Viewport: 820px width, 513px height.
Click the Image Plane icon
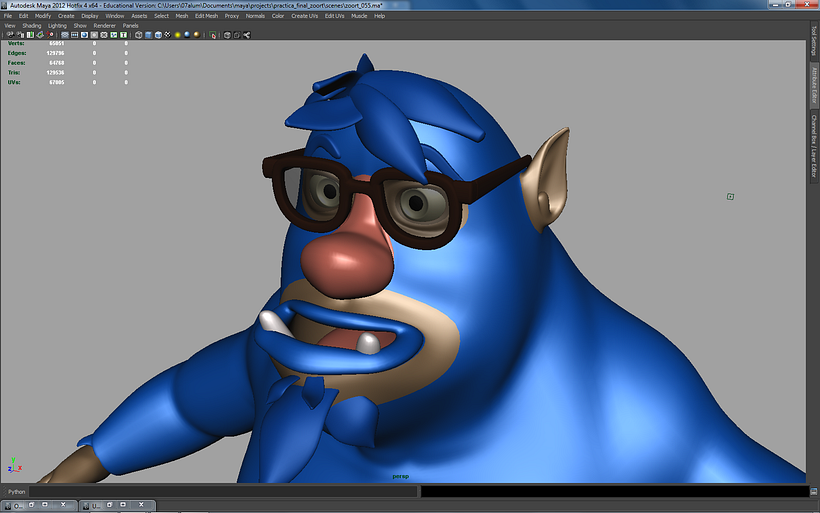pos(40,35)
